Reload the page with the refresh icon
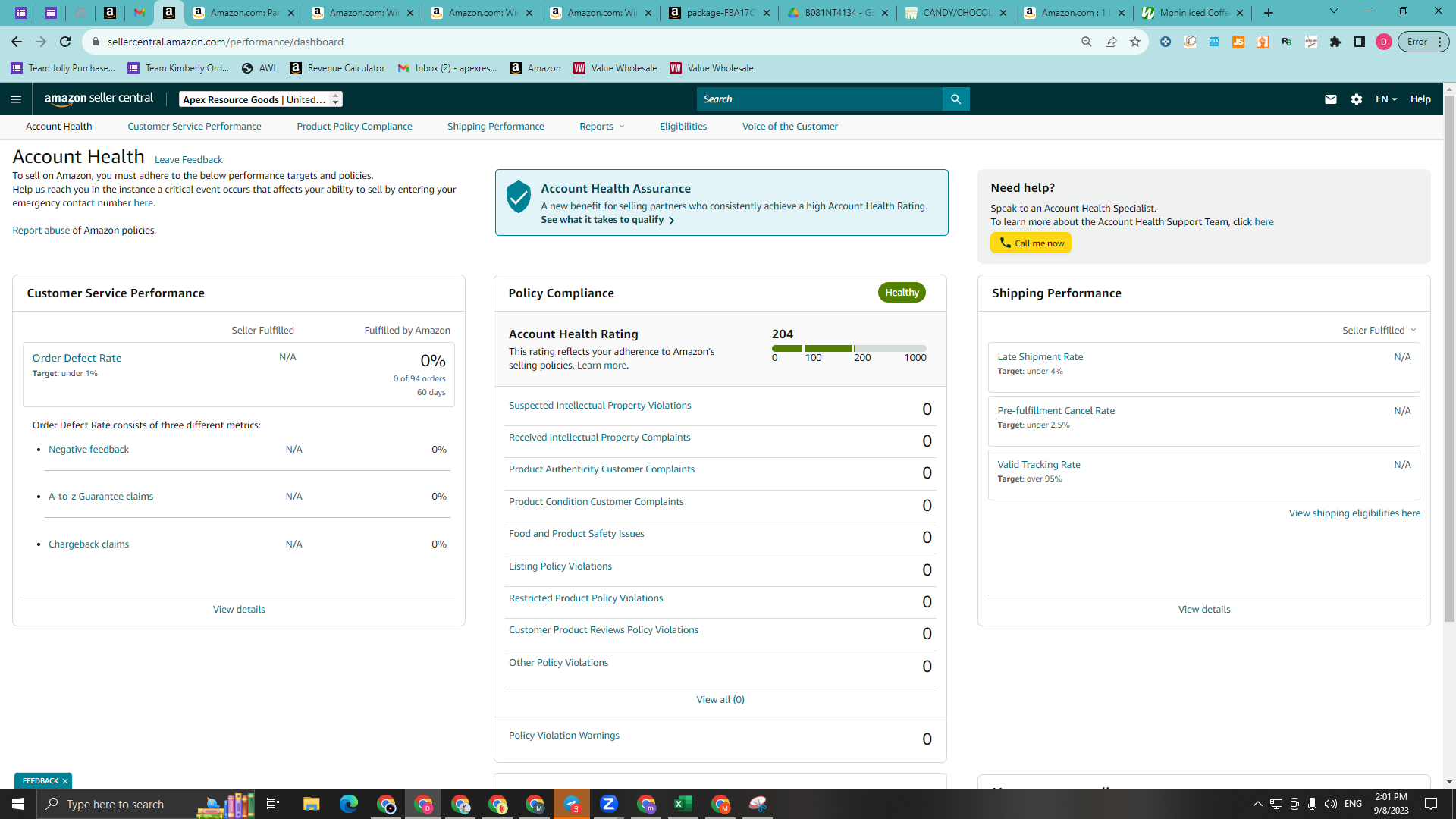Viewport: 1456px width, 819px height. coord(65,42)
